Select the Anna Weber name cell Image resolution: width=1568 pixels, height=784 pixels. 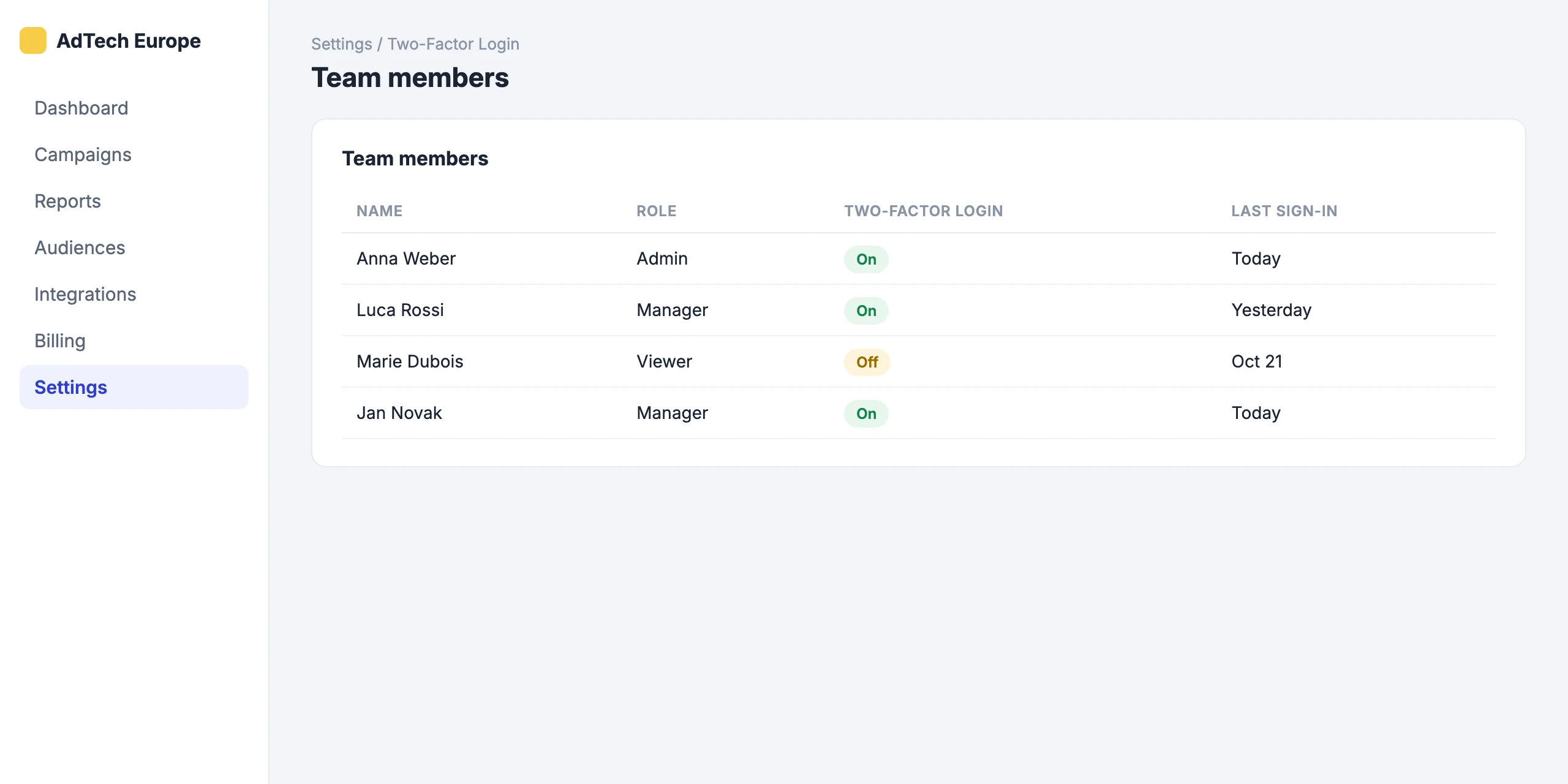(406, 258)
